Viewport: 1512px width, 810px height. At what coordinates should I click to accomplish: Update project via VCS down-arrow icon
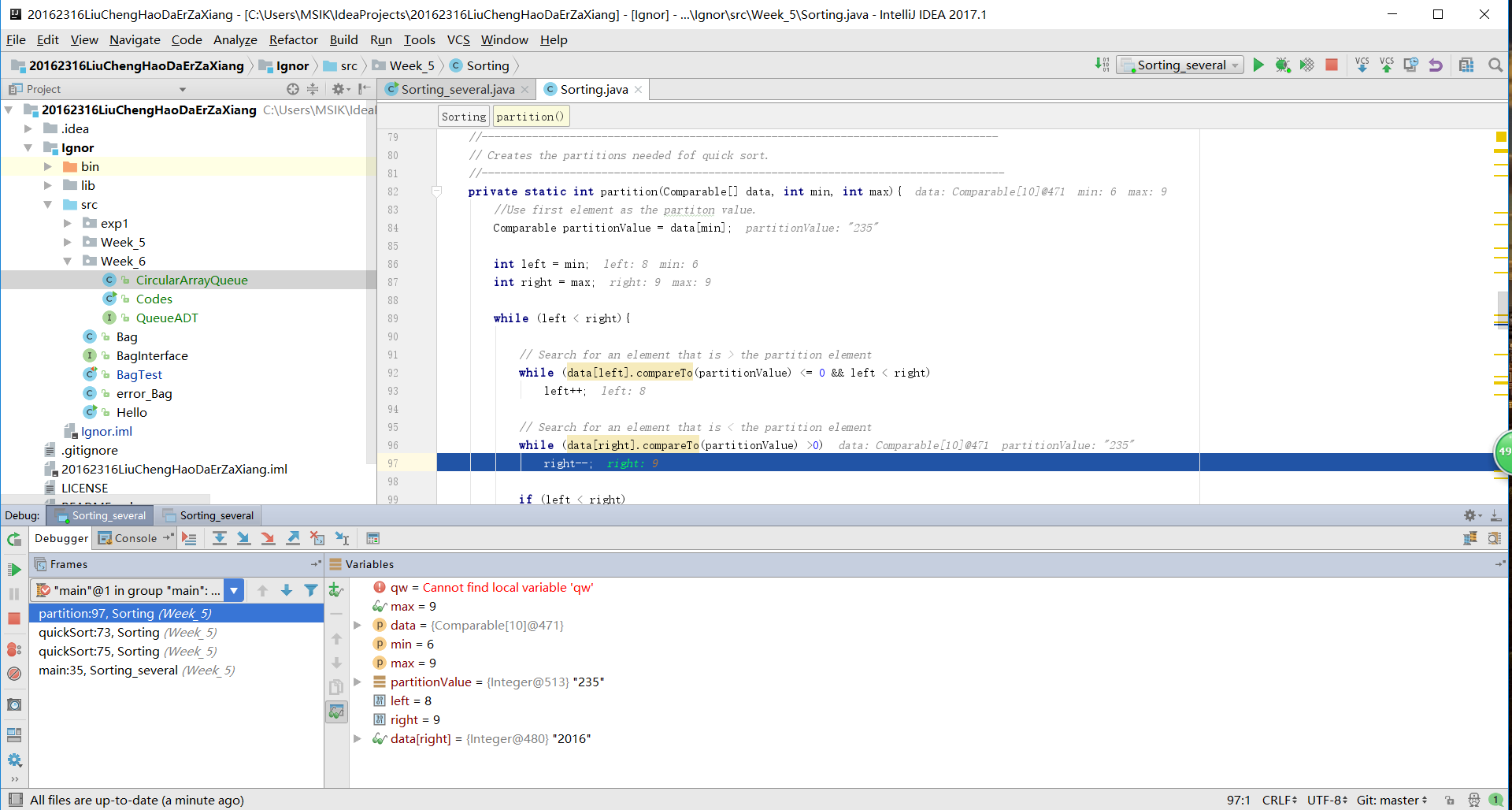pyautogui.click(x=1362, y=65)
